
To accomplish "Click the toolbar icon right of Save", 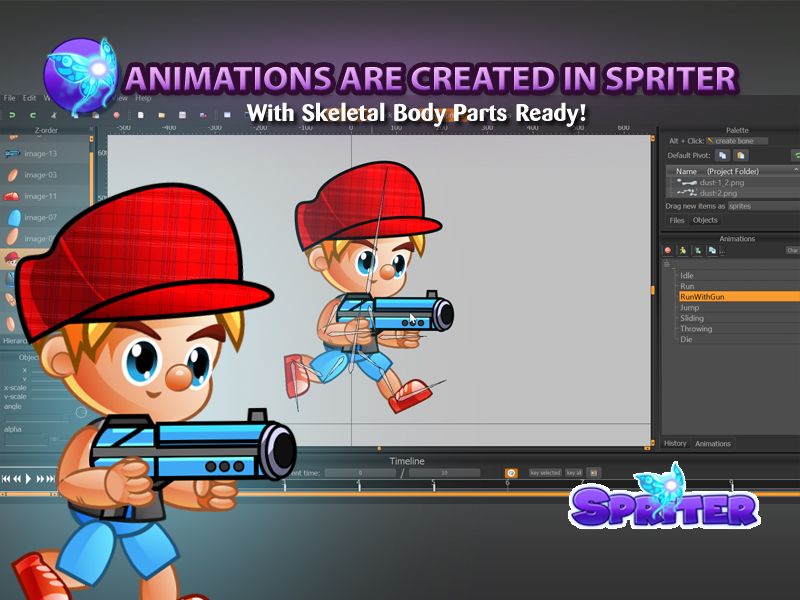I will (203, 115).
